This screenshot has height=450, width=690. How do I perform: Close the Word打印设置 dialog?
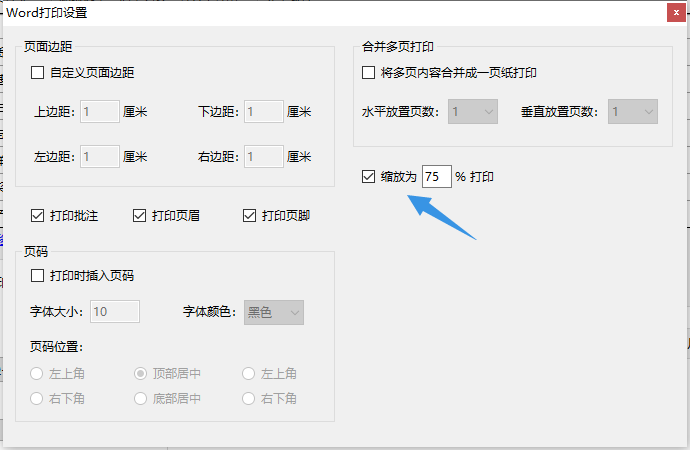(x=676, y=13)
